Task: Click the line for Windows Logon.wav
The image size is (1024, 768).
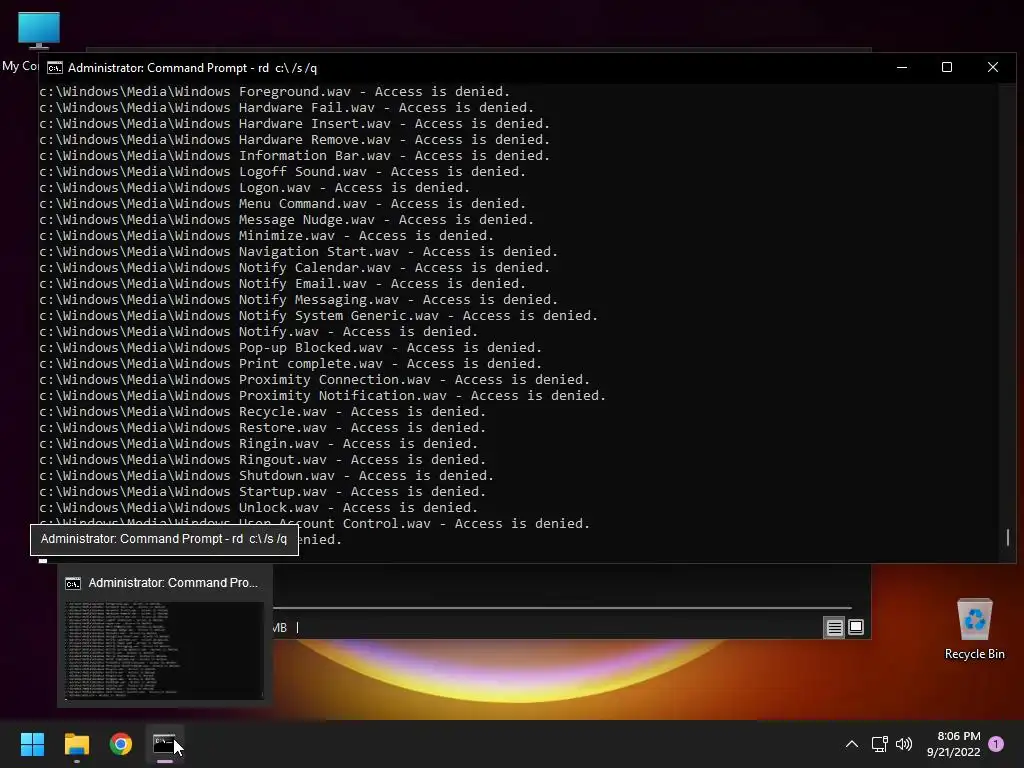Action: point(255,187)
